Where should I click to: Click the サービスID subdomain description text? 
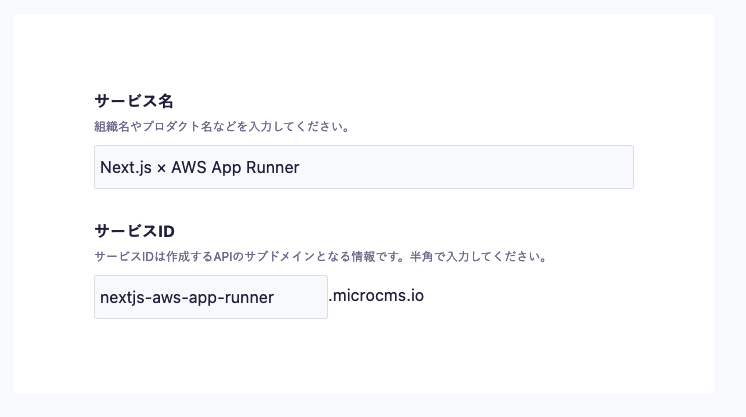pos(320,257)
